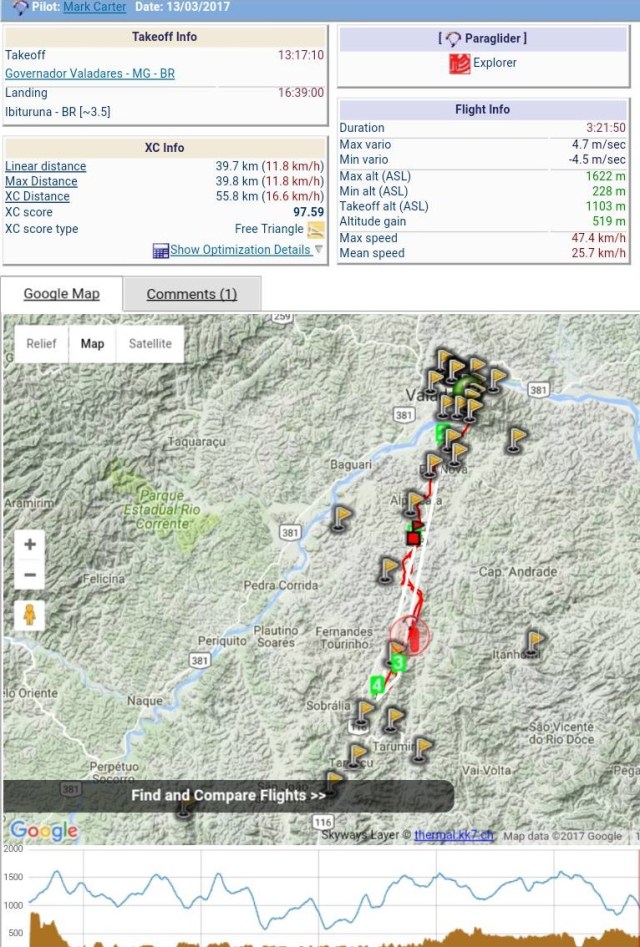Open the Comments (1) tab
The image size is (640, 947).
191,294
